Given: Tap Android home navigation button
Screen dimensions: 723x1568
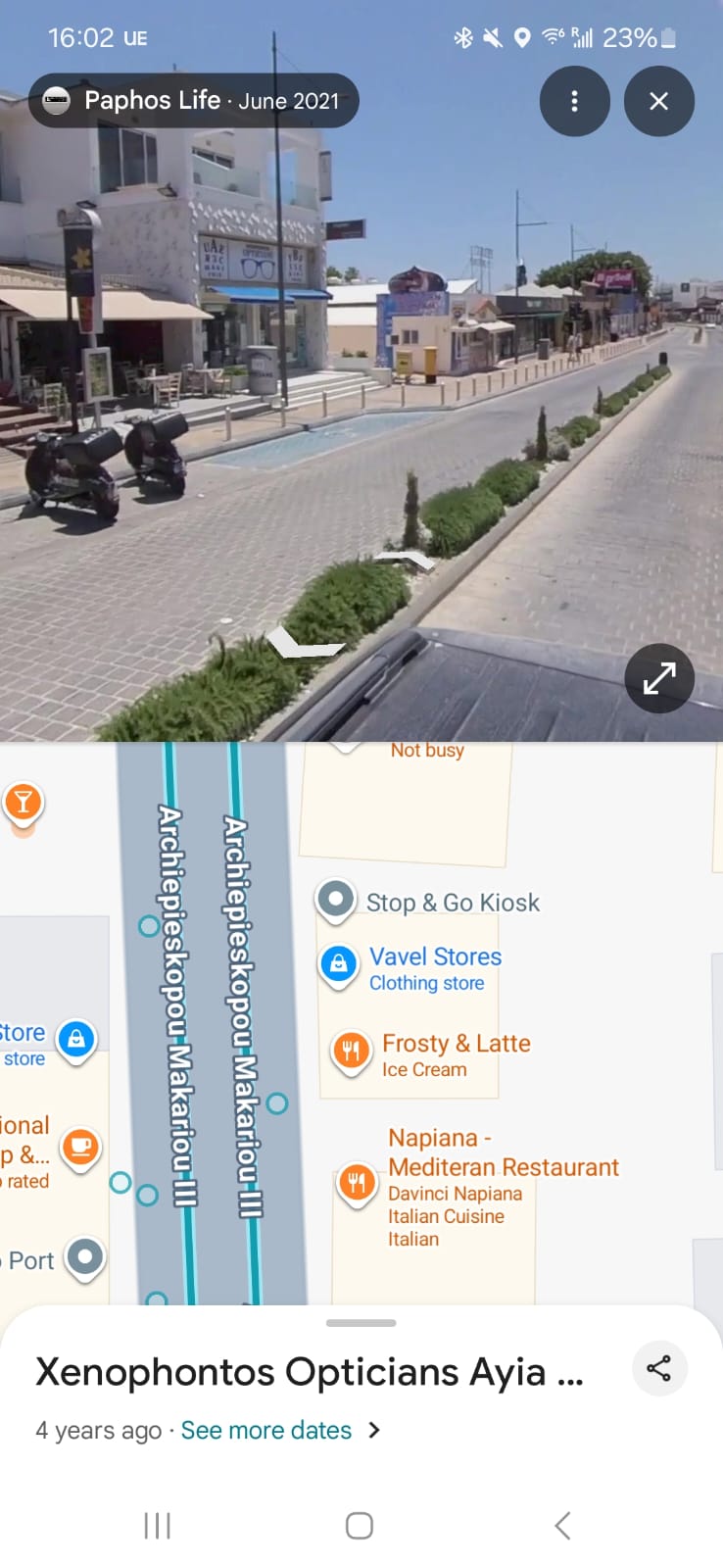Looking at the screenshot, I should tap(360, 1525).
